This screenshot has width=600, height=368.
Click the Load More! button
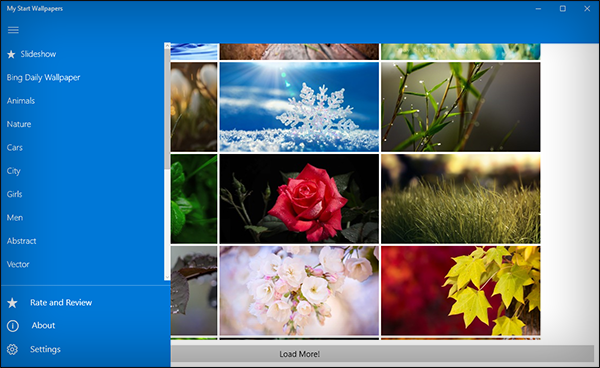(x=382, y=354)
